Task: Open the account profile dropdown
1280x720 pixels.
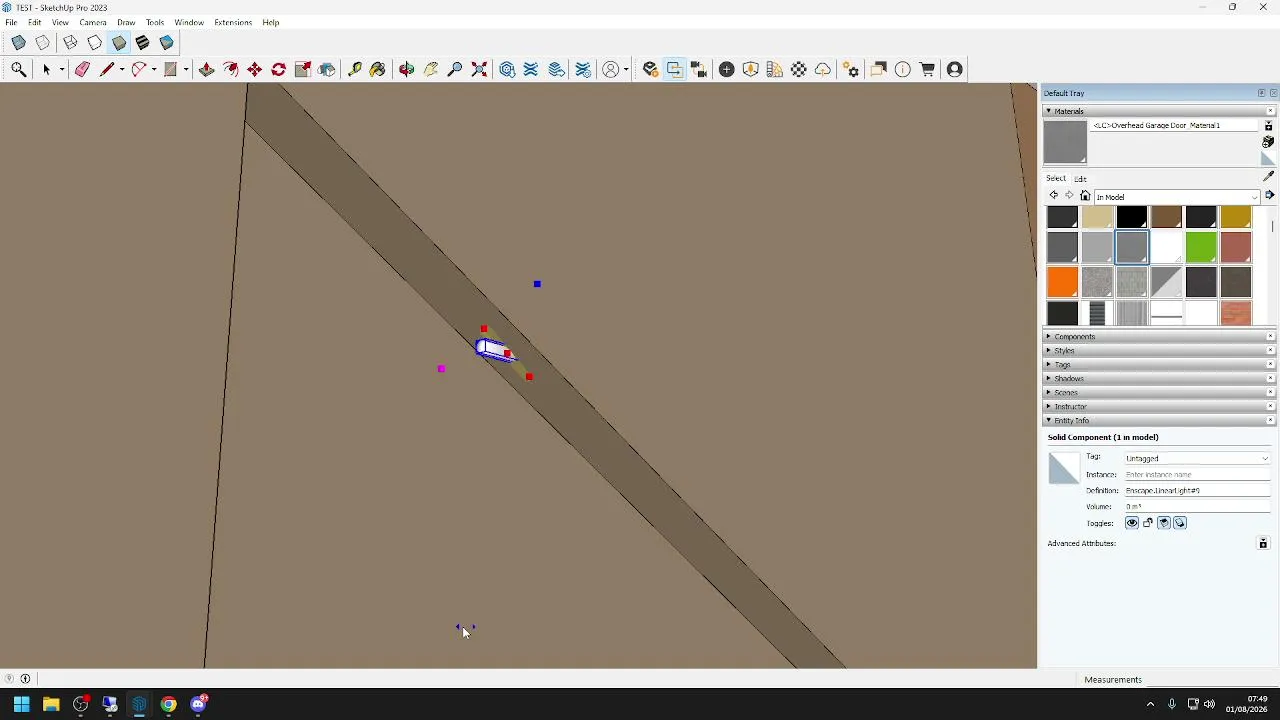Action: tap(625, 69)
